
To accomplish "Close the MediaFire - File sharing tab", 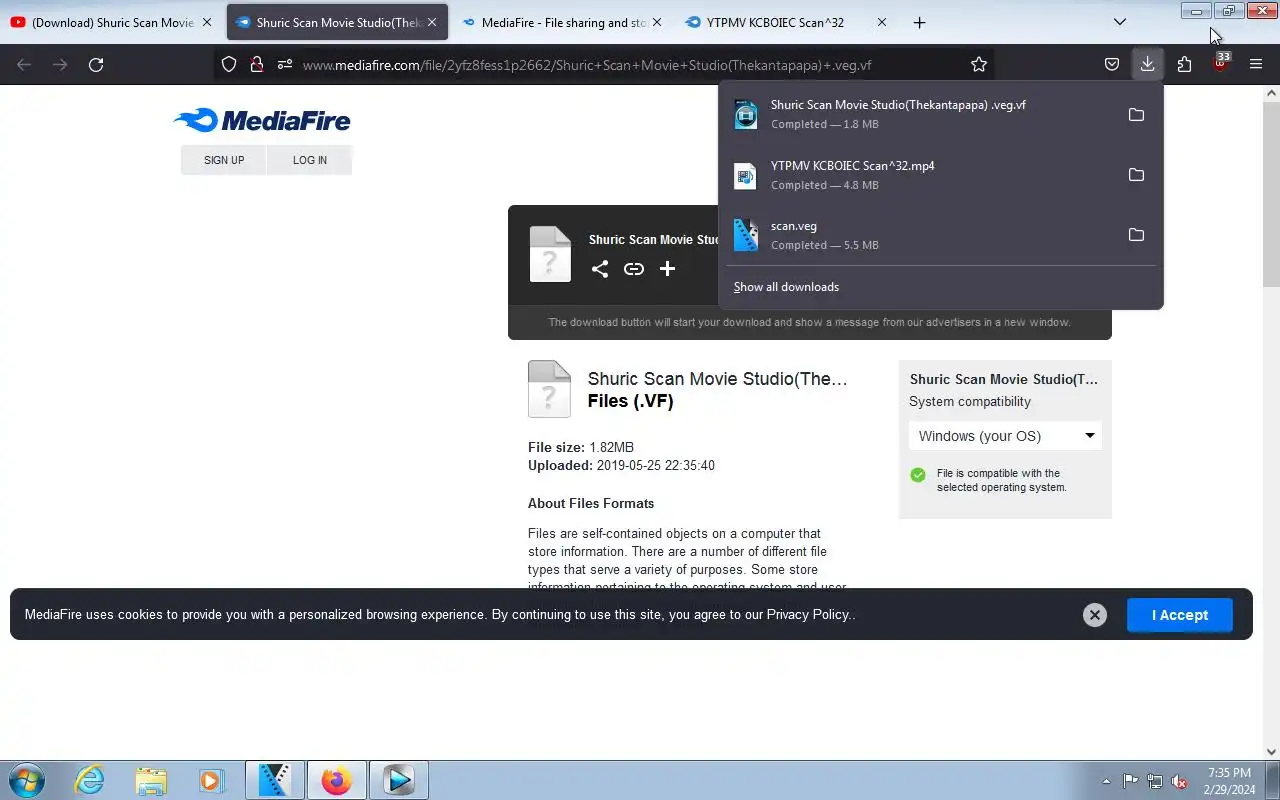I will pos(657,22).
